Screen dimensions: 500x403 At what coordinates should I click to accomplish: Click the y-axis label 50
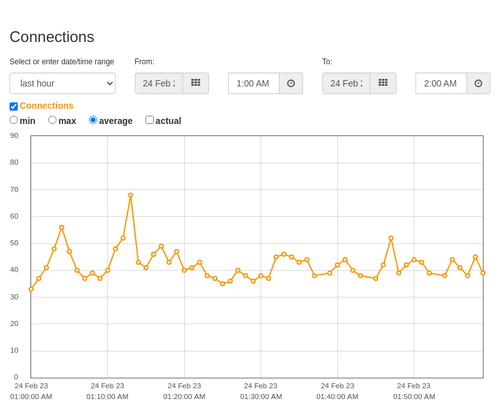pos(14,243)
